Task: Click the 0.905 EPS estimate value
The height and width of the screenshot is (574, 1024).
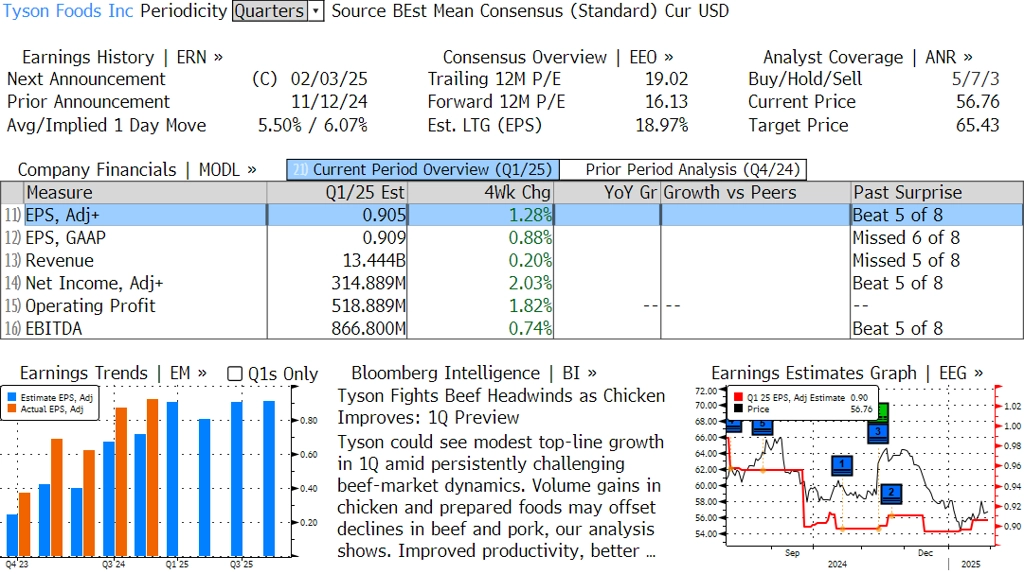Action: (x=384, y=215)
